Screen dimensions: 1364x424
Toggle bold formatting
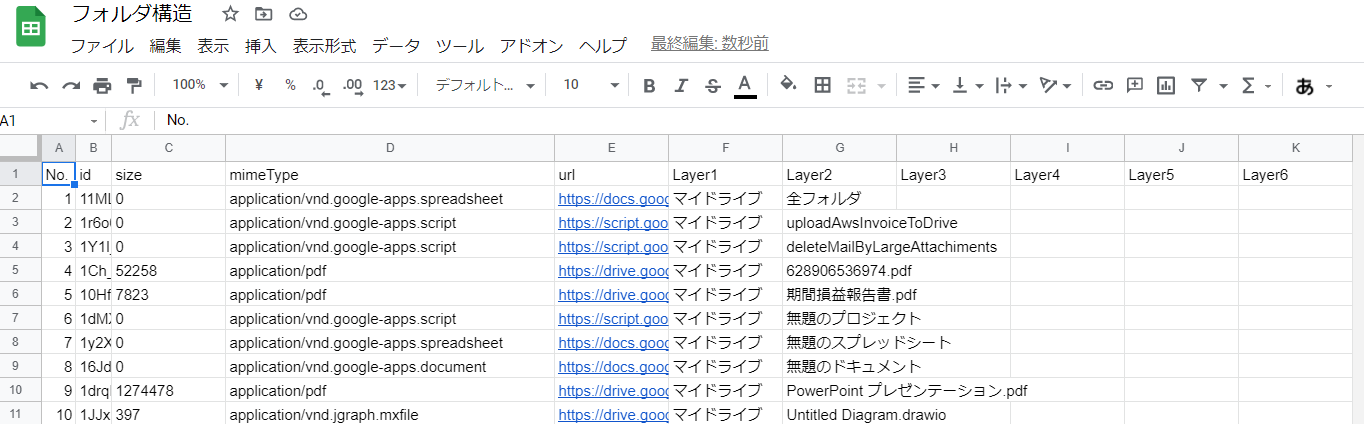point(649,85)
